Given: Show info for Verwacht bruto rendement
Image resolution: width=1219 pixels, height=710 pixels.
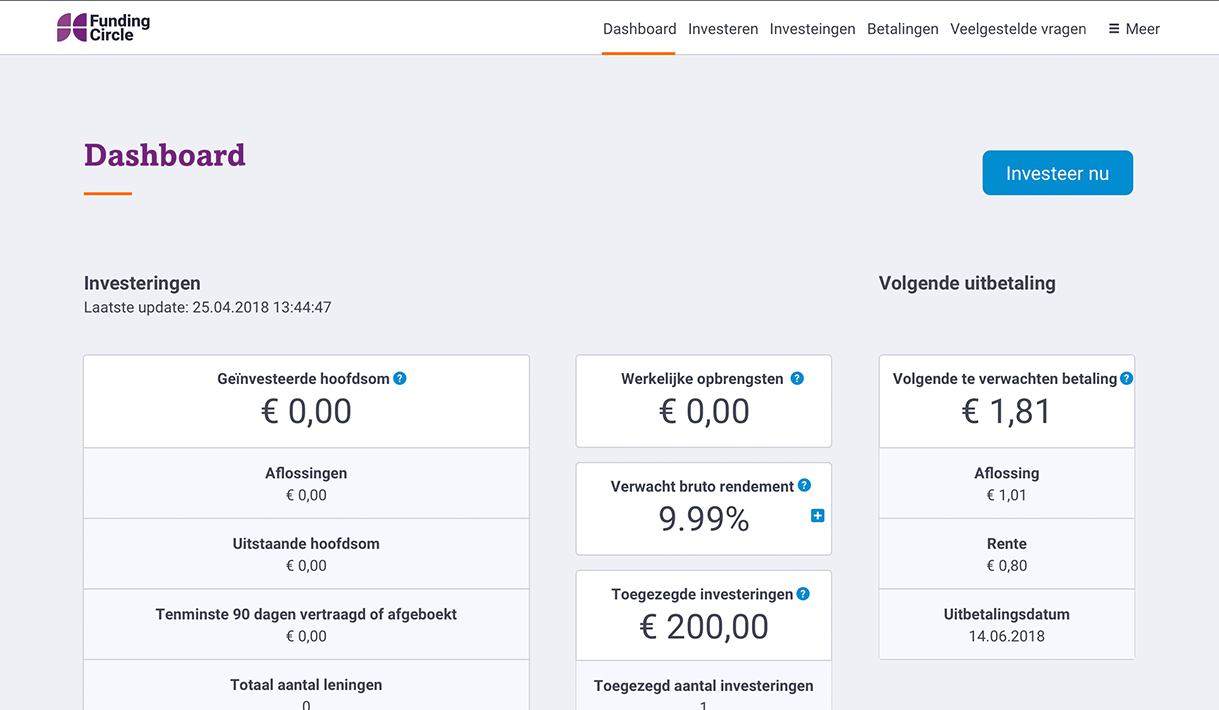Looking at the screenshot, I should coord(804,486).
